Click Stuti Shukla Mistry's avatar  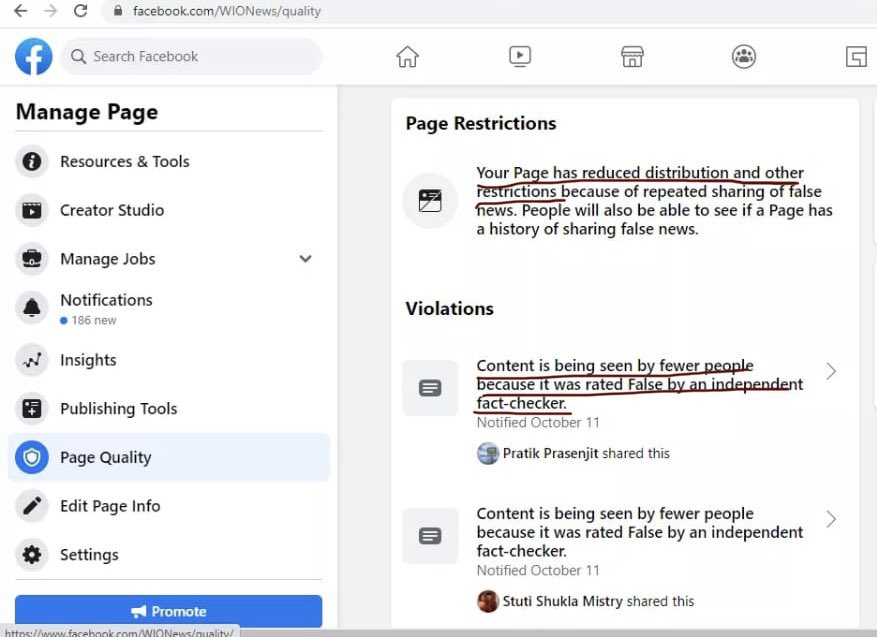pos(488,602)
